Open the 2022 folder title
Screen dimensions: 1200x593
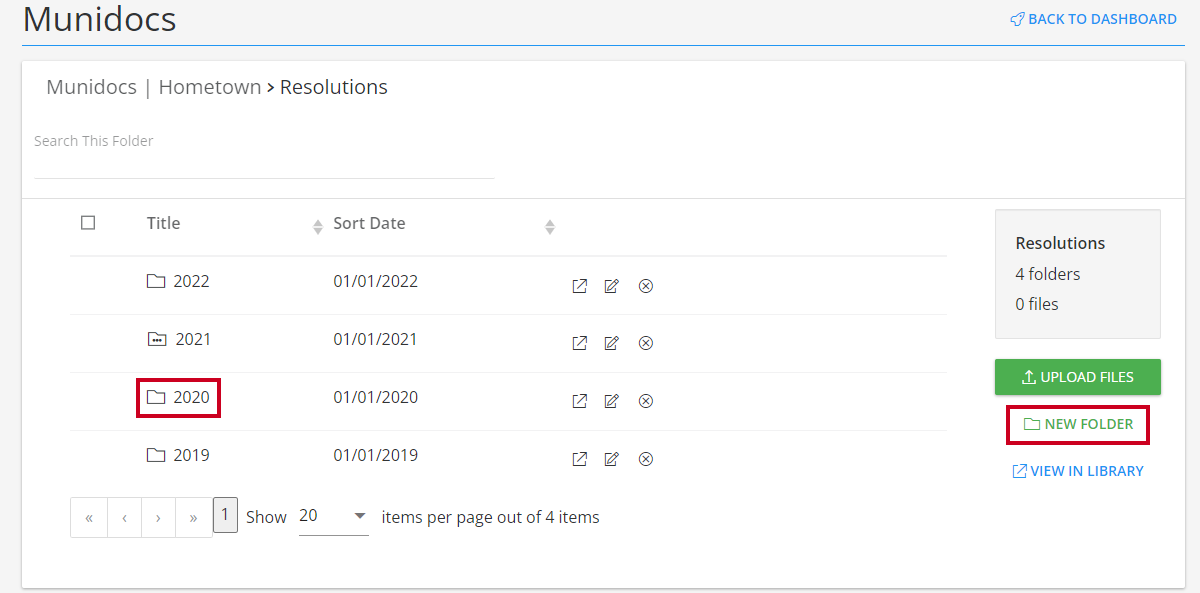191,281
